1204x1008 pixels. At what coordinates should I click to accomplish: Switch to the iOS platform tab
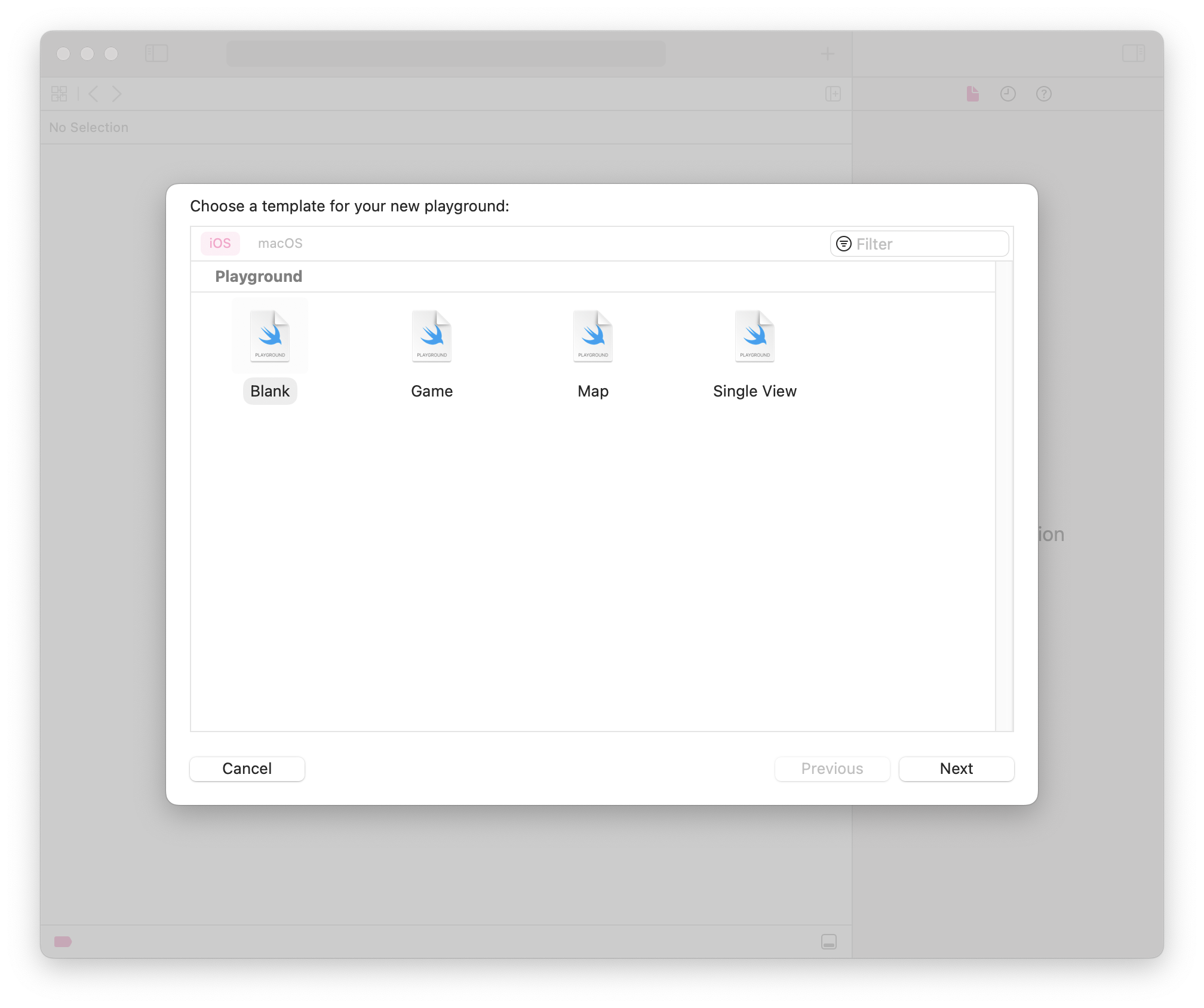220,244
